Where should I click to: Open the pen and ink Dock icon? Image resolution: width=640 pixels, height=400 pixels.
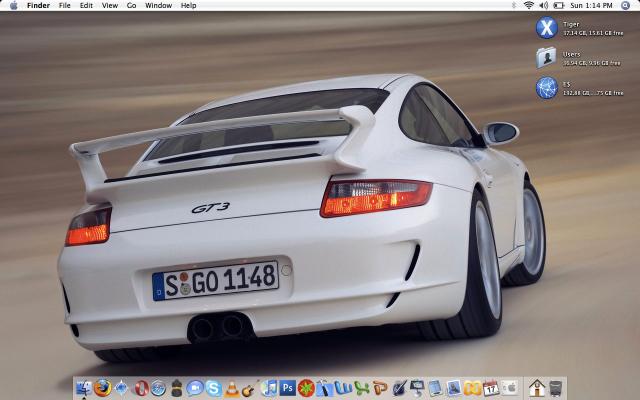tap(400, 388)
